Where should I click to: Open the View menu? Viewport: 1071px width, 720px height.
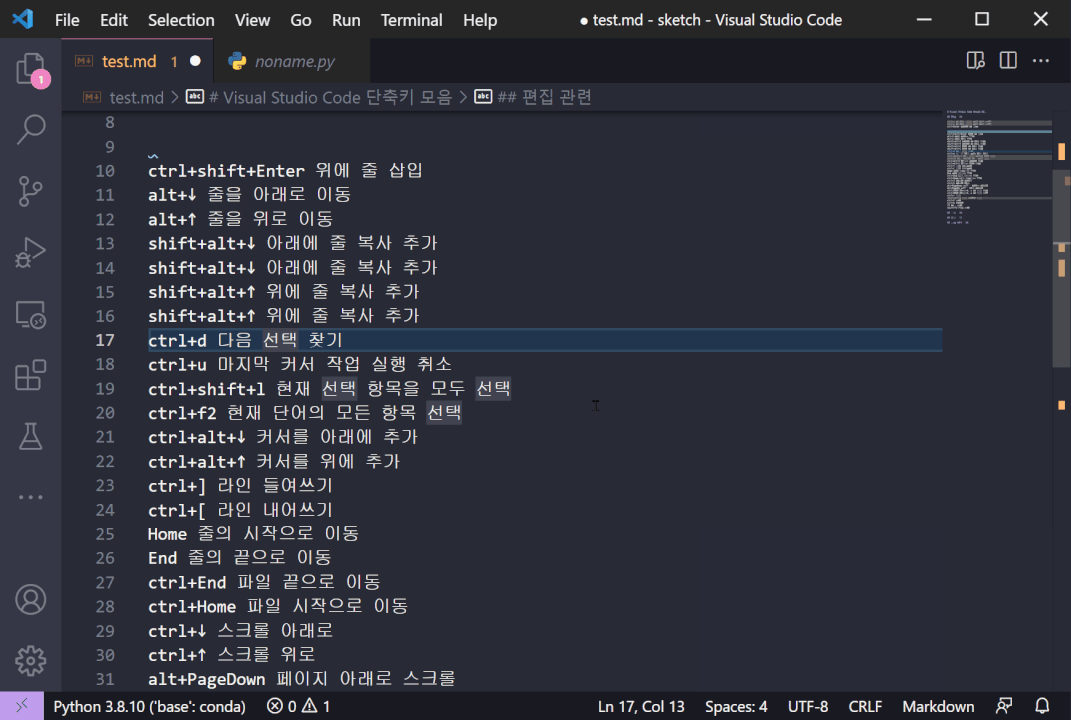(x=252, y=20)
